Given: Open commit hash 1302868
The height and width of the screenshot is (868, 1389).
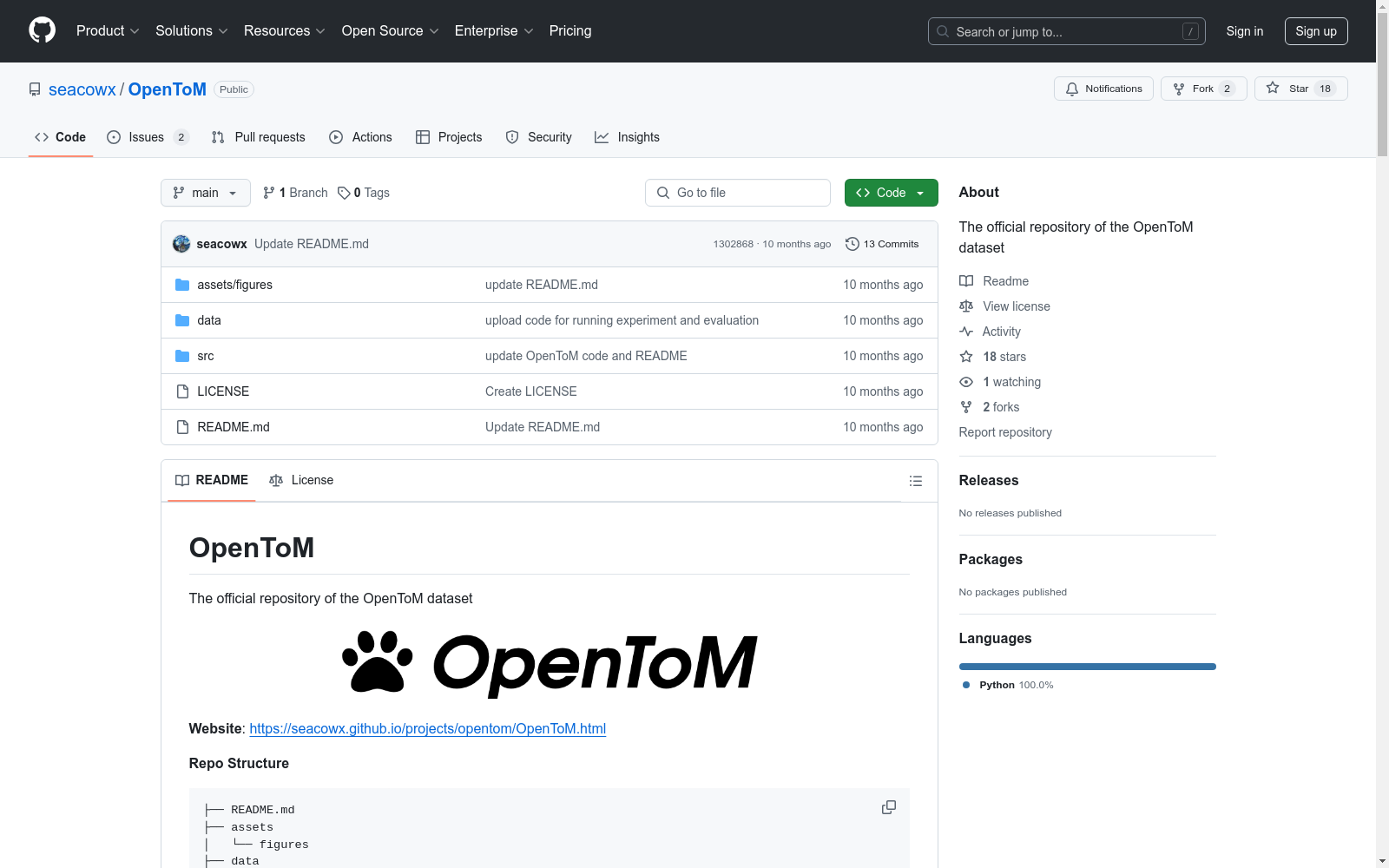Looking at the screenshot, I should [734, 244].
